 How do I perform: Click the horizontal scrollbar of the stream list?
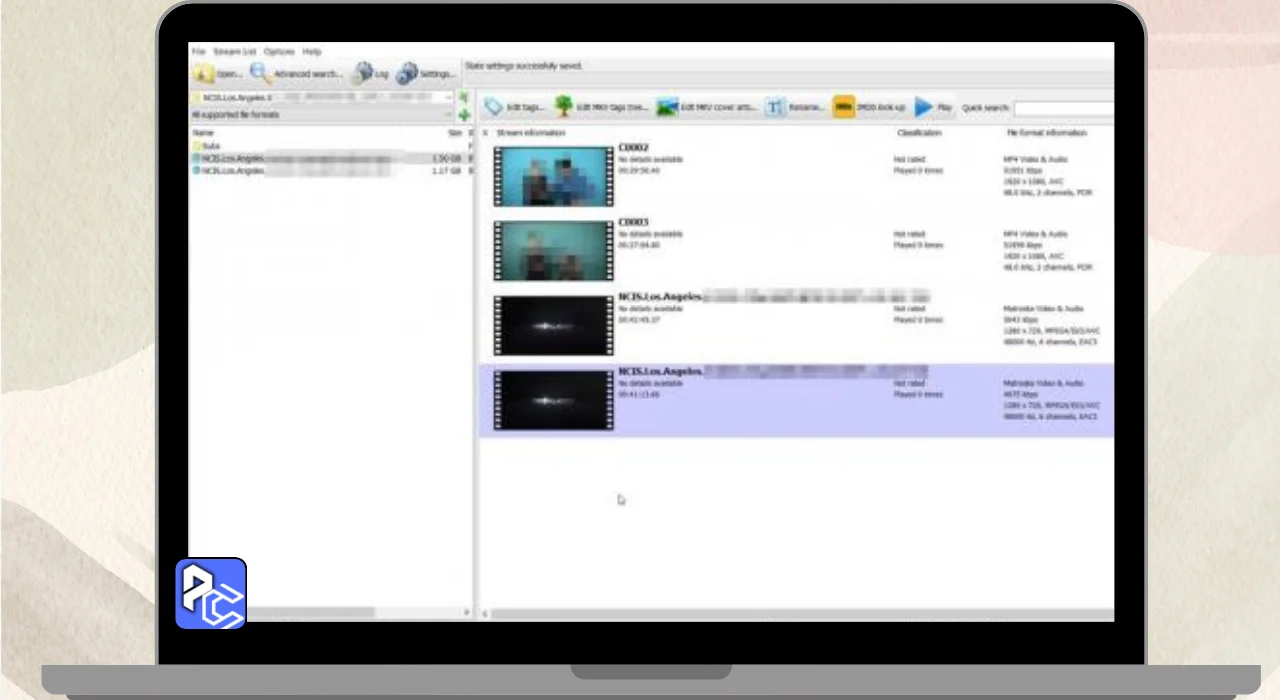(x=803, y=614)
